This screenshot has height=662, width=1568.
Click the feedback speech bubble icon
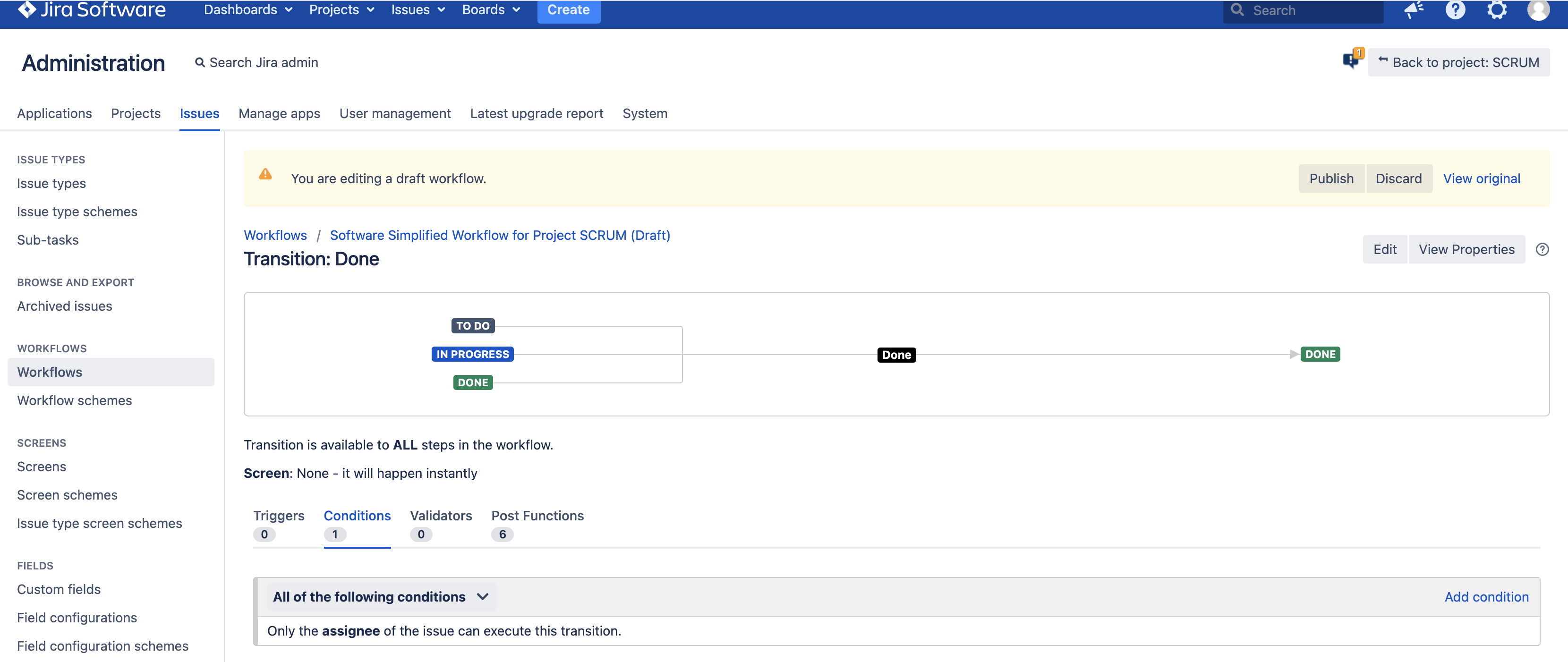click(x=1351, y=60)
